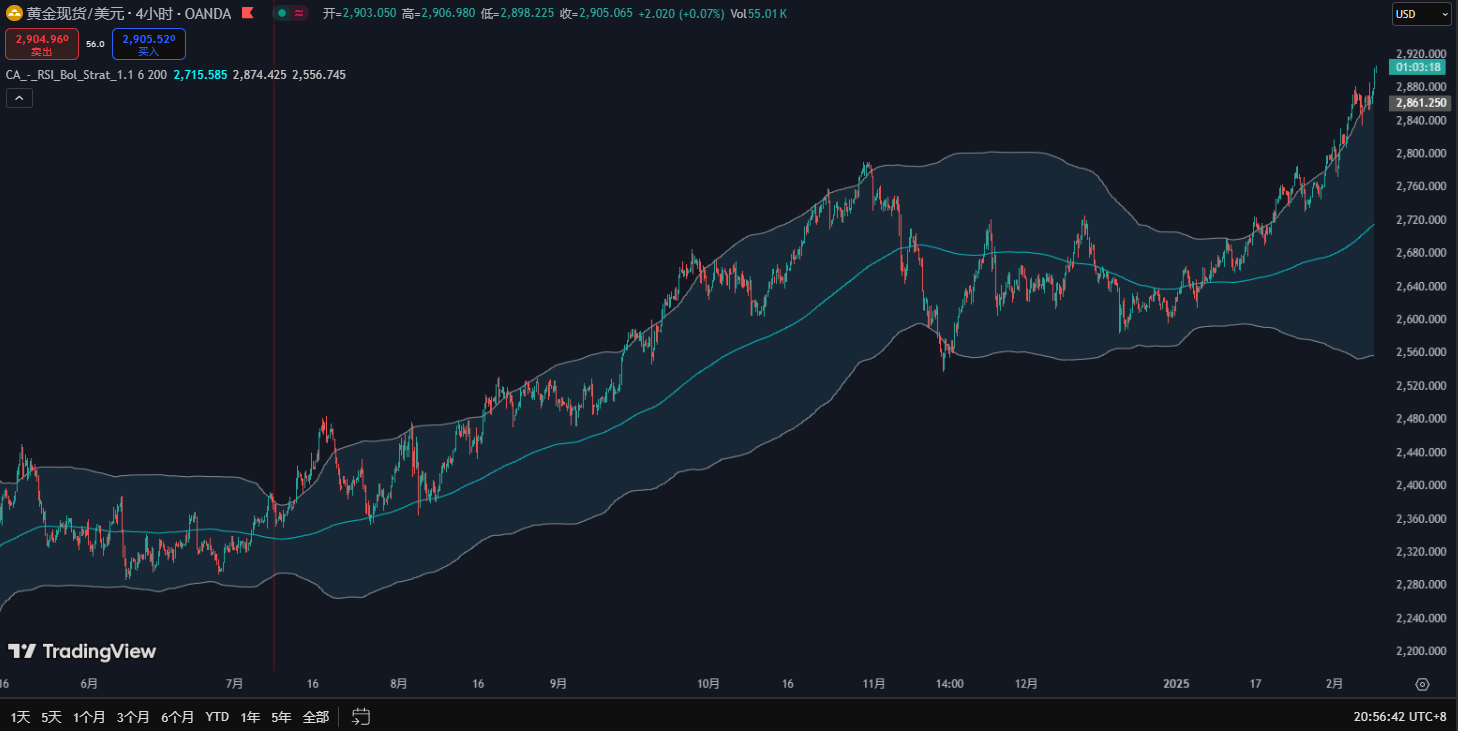The width and height of the screenshot is (1458, 731).
Task: Toggle the pink approximate-equal data indicator
Action: [299, 13]
